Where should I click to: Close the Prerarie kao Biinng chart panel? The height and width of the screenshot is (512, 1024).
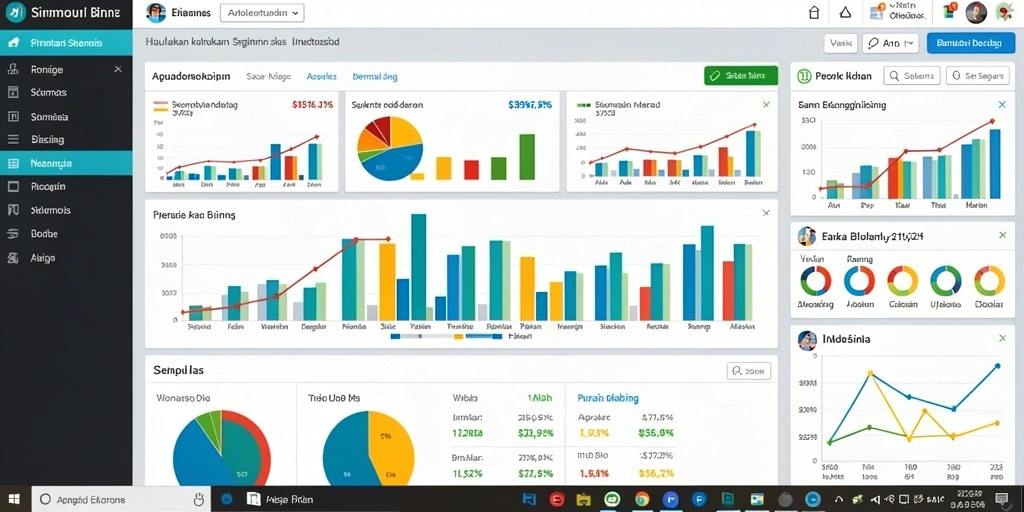click(x=766, y=213)
